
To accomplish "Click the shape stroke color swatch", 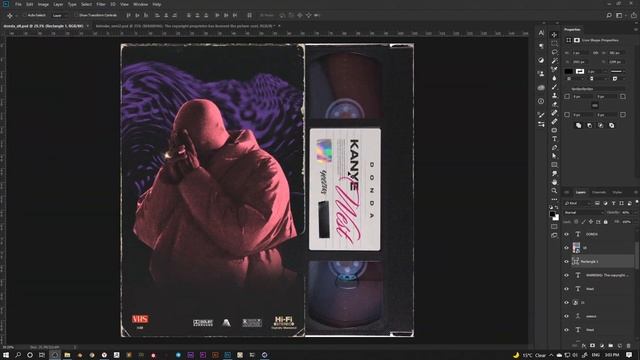I will (580, 71).
